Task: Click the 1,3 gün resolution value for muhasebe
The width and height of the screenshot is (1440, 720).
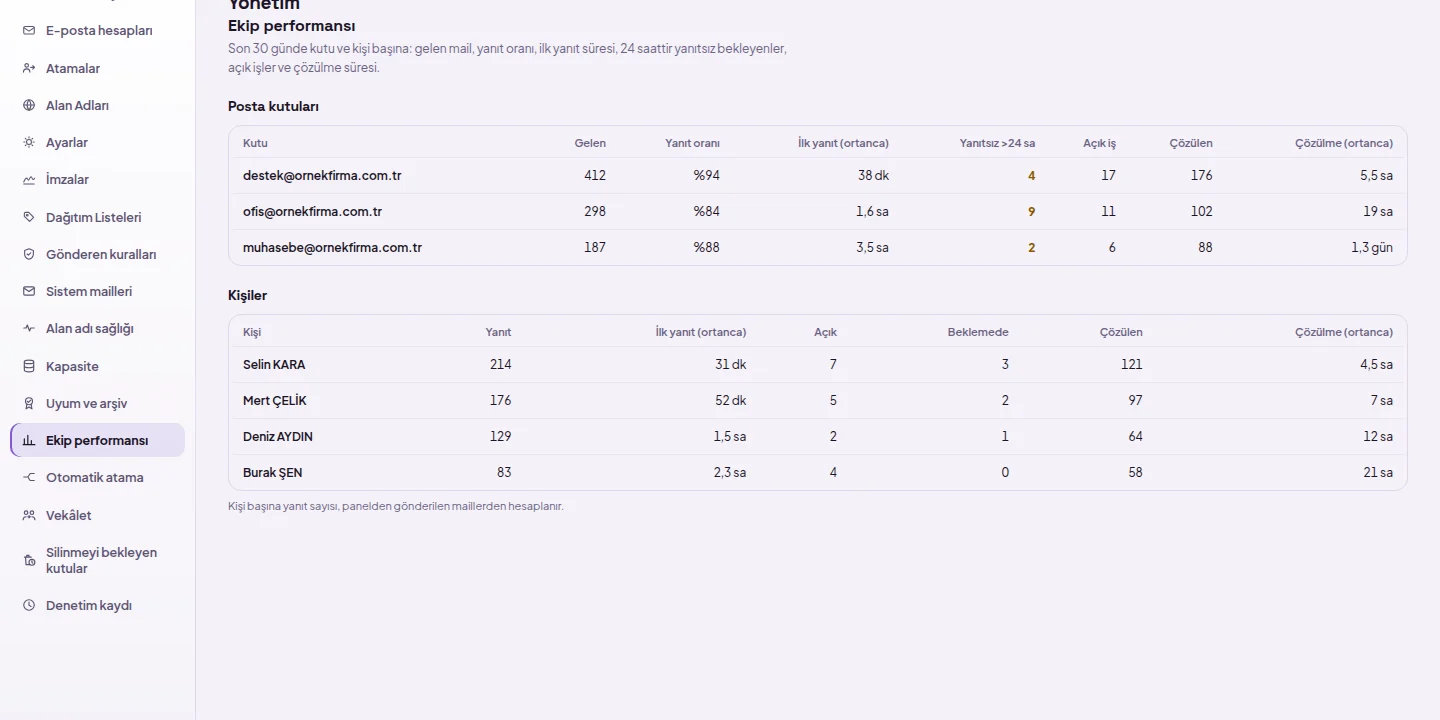Action: 1372,247
